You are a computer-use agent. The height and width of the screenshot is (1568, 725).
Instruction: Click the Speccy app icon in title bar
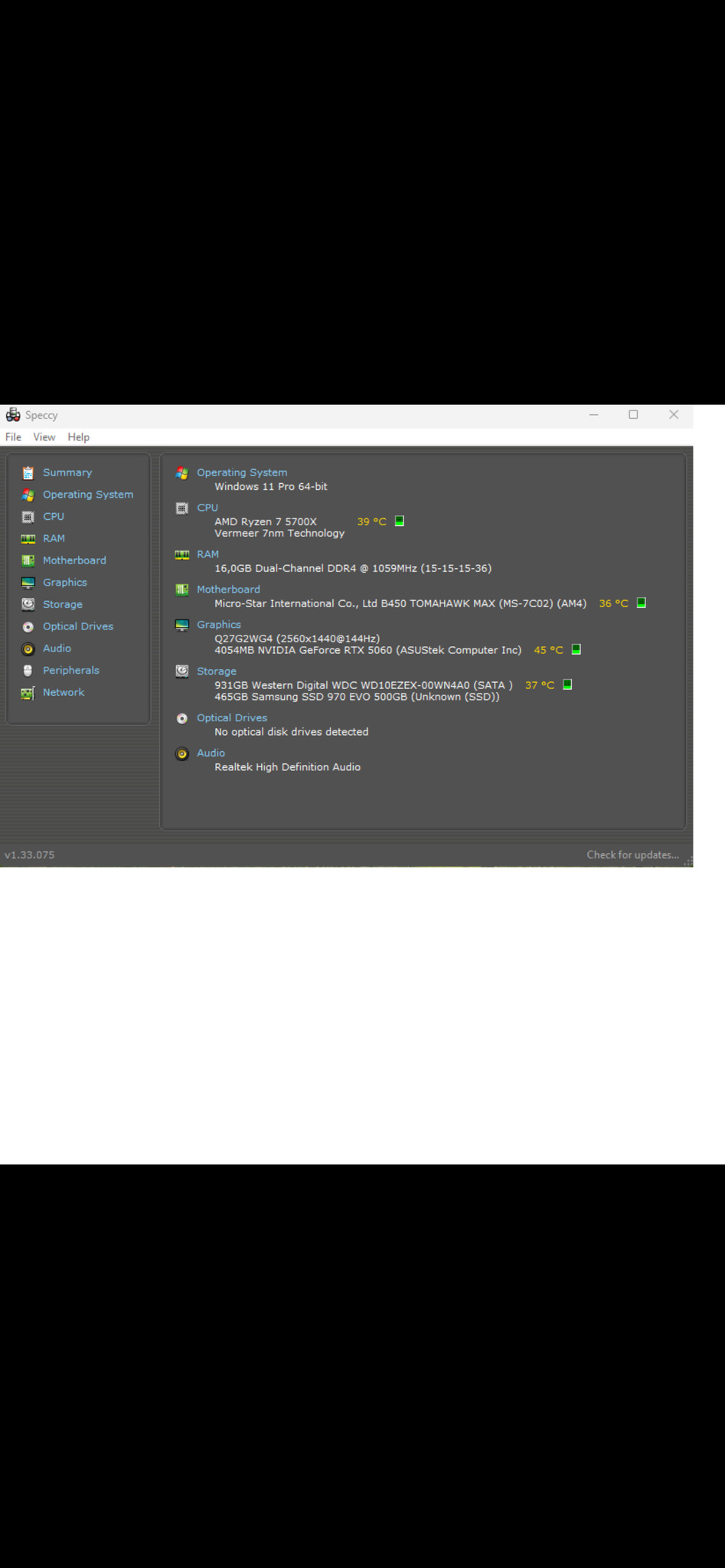[x=13, y=415]
